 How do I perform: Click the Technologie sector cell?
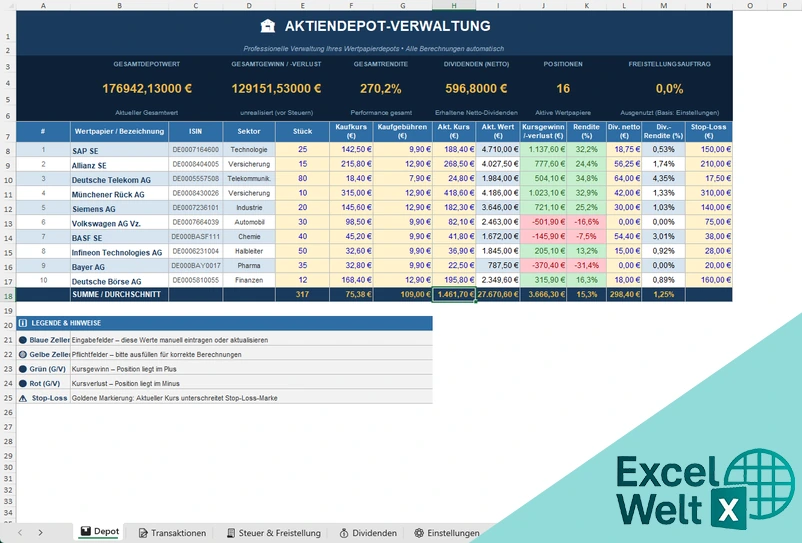coord(249,150)
